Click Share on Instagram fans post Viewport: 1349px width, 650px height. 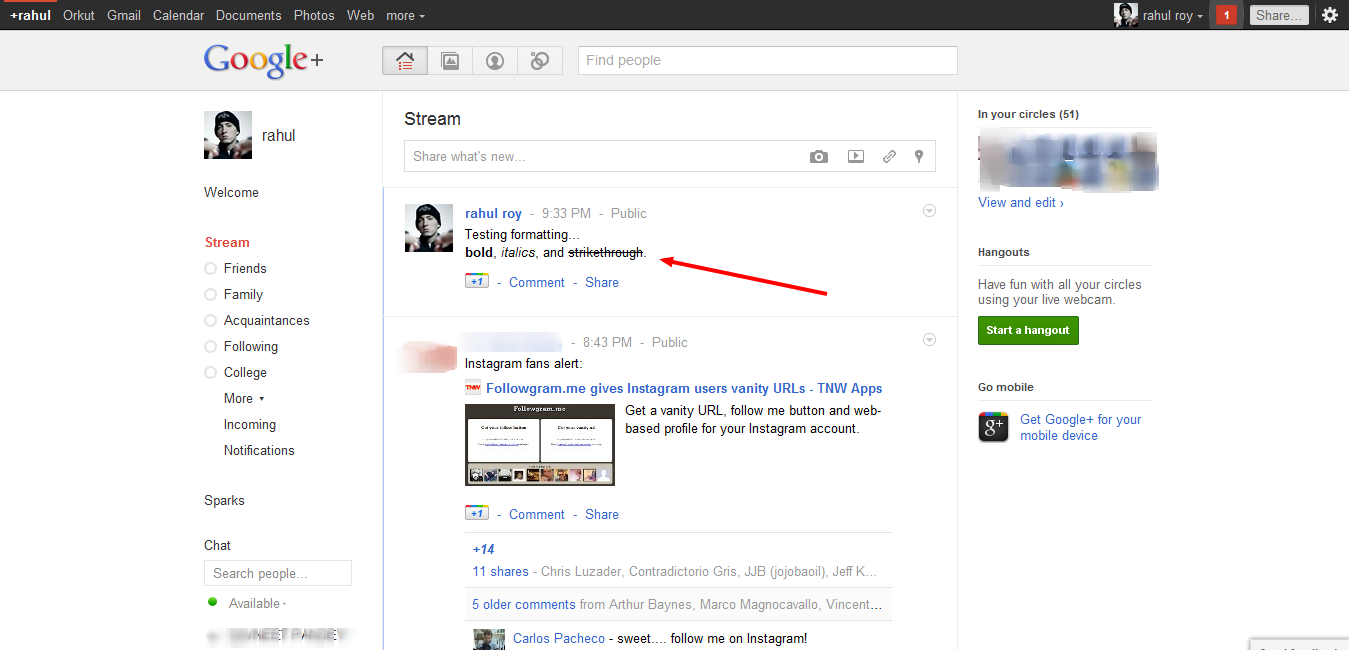(x=602, y=514)
